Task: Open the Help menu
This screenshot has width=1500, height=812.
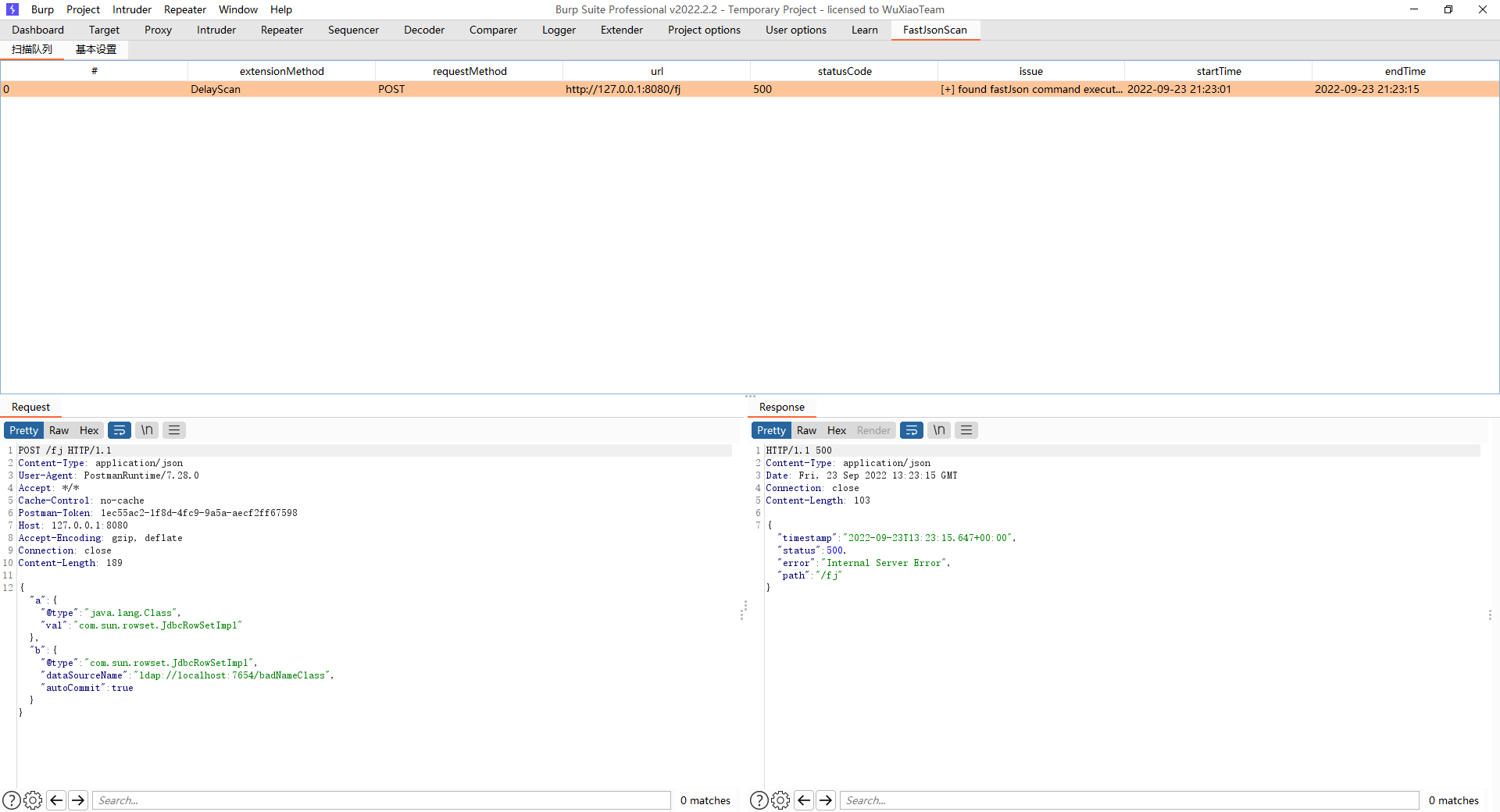Action: coord(281,9)
